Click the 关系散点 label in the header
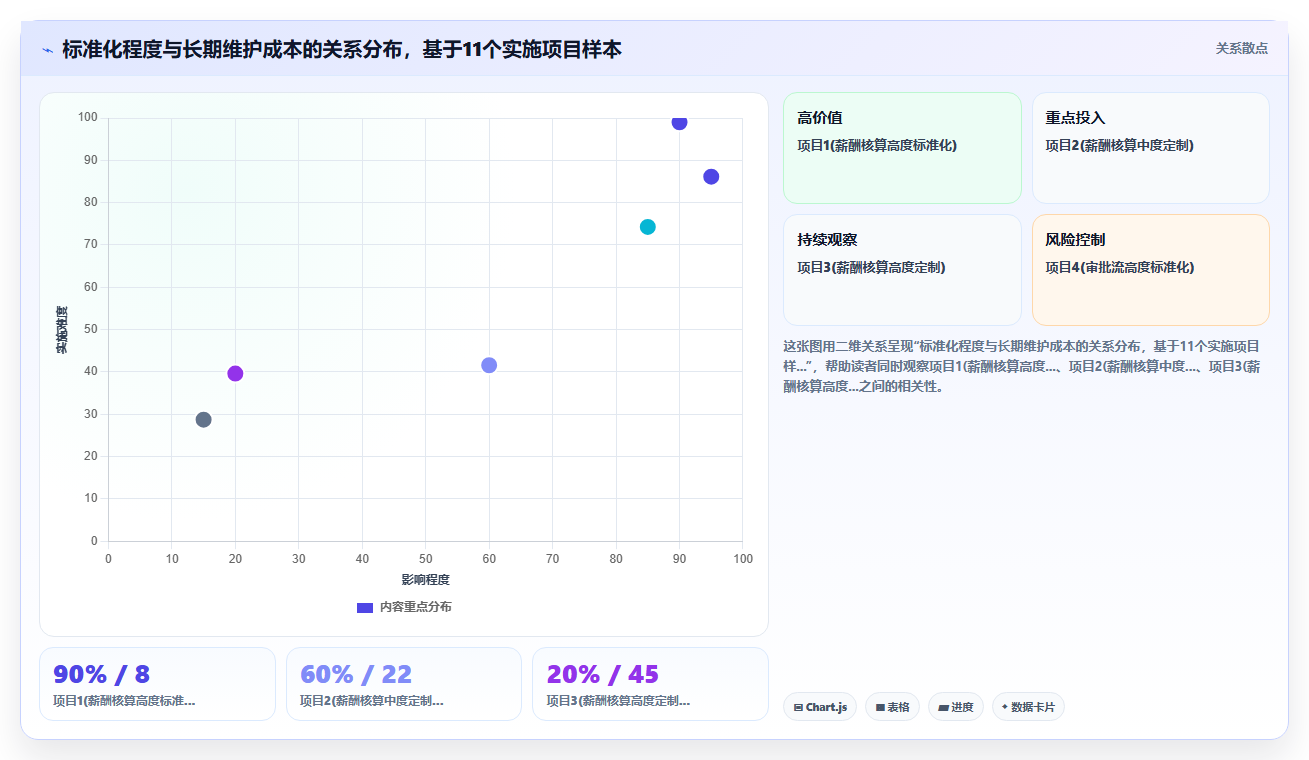The image size is (1309, 760). 1242,48
